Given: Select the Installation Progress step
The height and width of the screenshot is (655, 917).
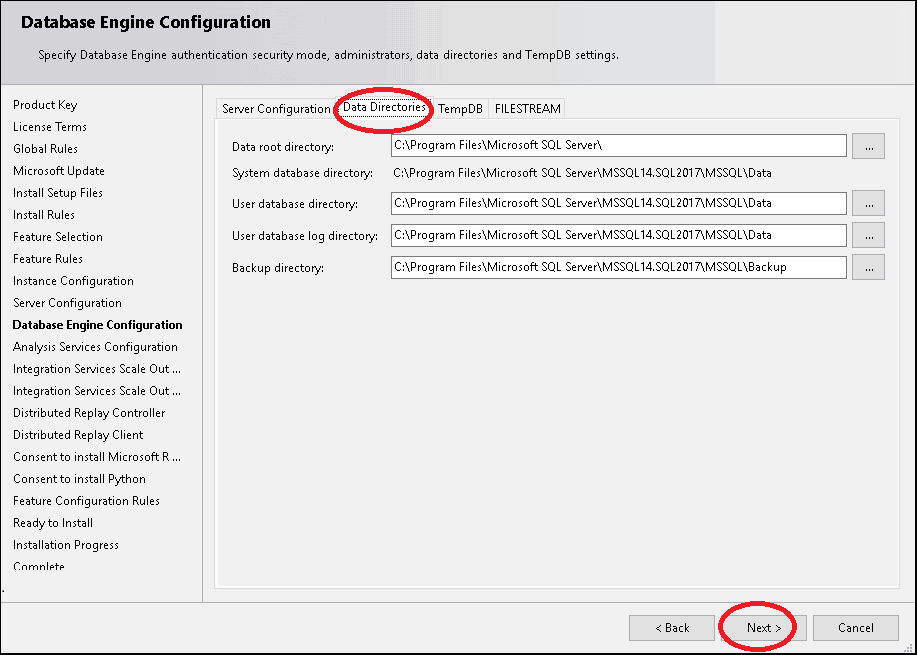Looking at the screenshot, I should pyautogui.click(x=66, y=545).
